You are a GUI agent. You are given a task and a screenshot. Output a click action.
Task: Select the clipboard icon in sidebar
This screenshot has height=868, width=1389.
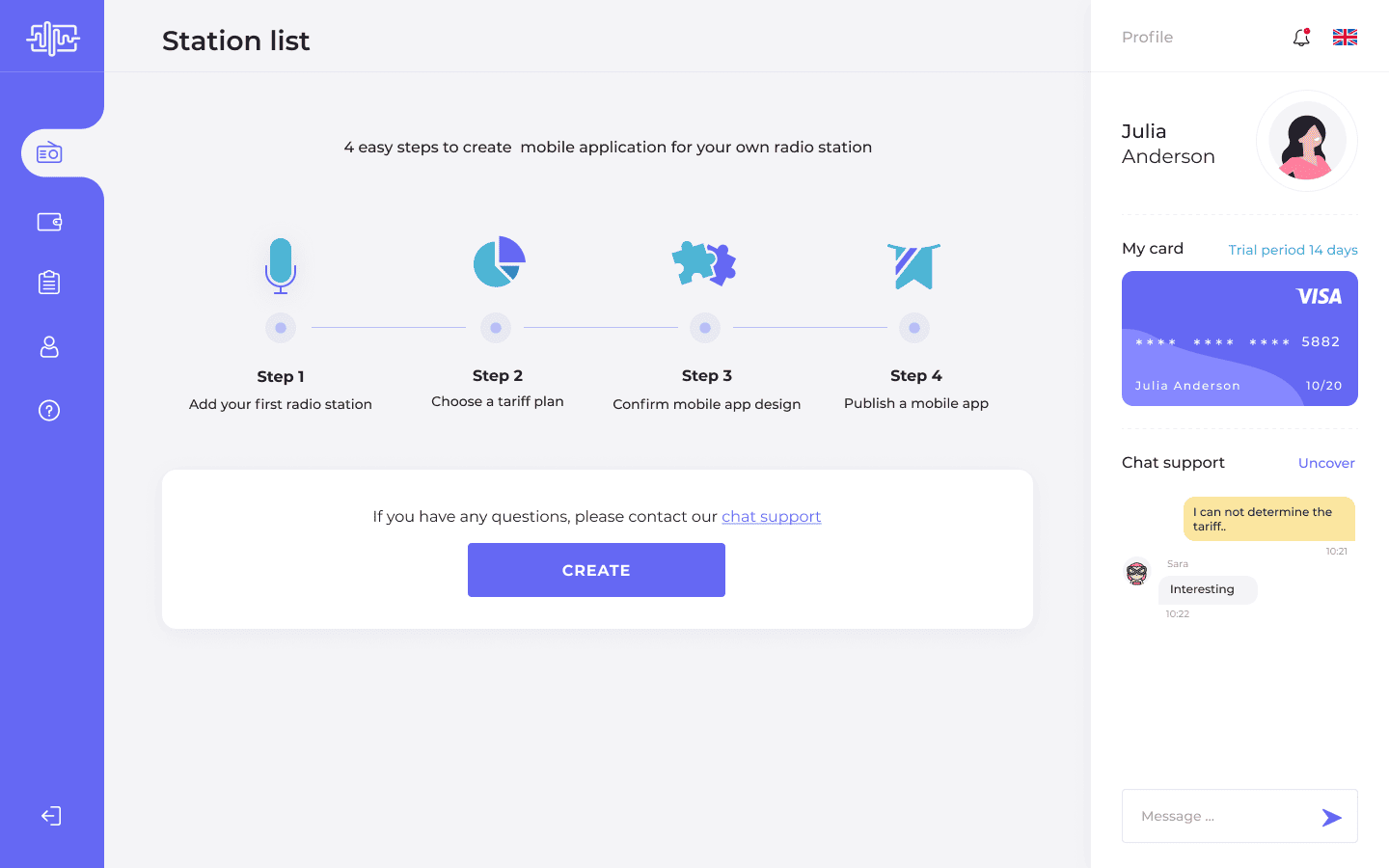(49, 283)
